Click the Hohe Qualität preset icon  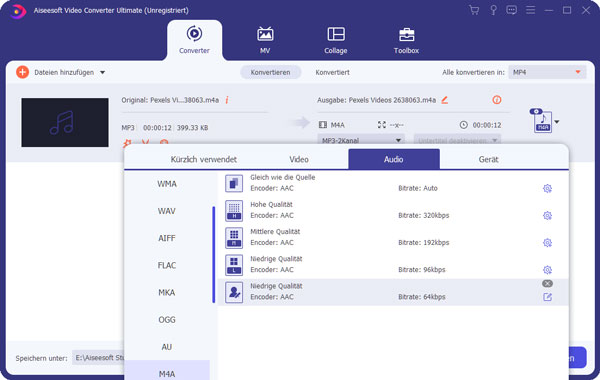point(234,211)
